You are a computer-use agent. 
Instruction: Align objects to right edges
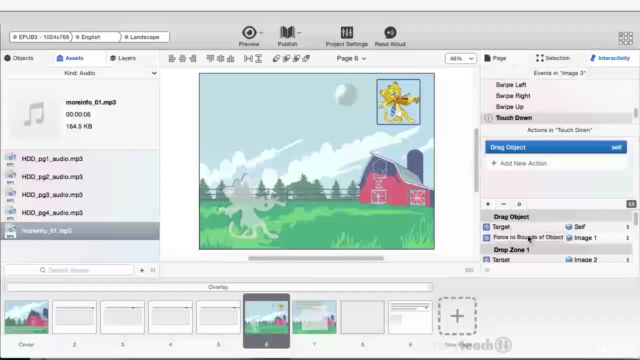point(193,58)
